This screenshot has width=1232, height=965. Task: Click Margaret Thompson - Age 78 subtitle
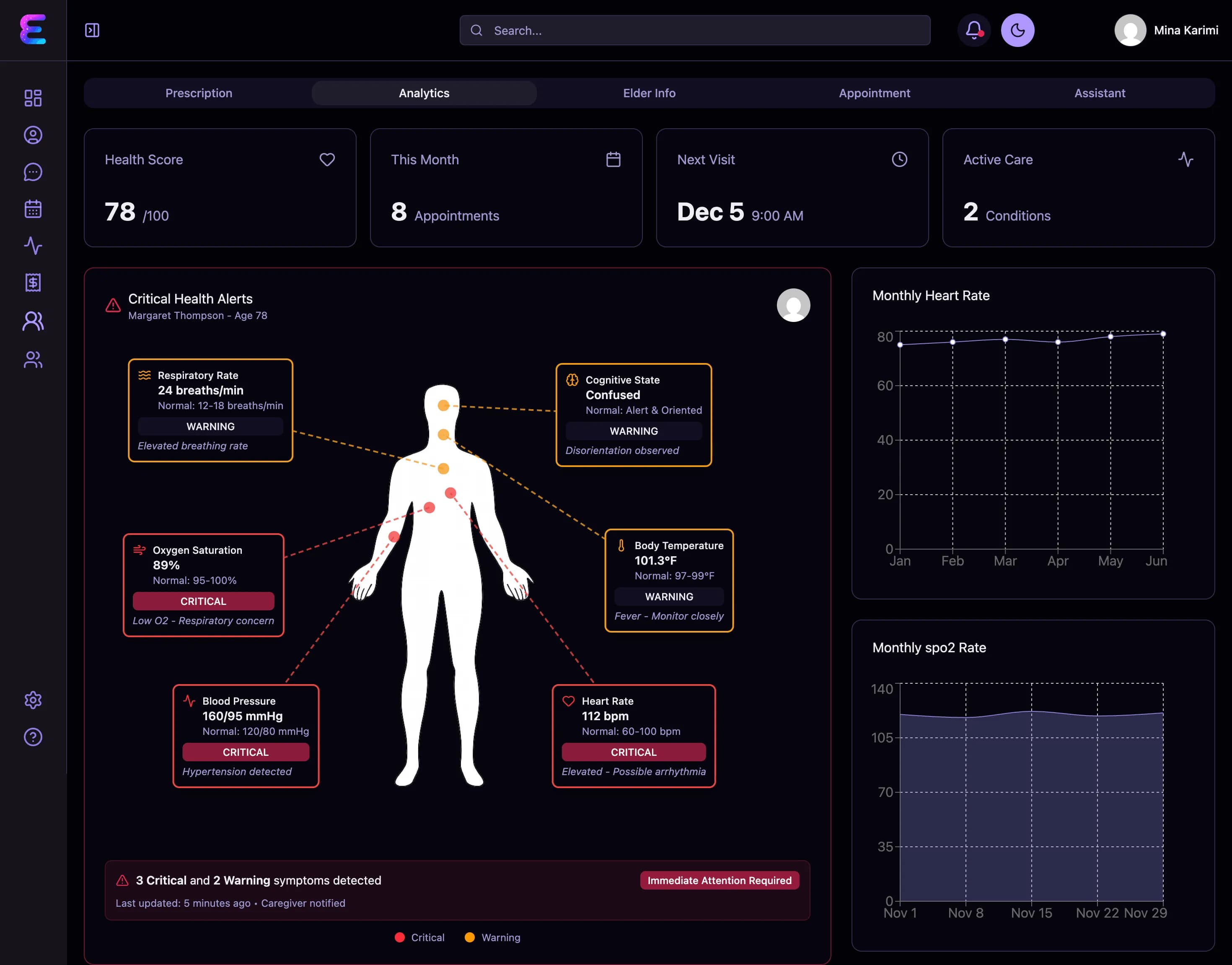(198, 315)
